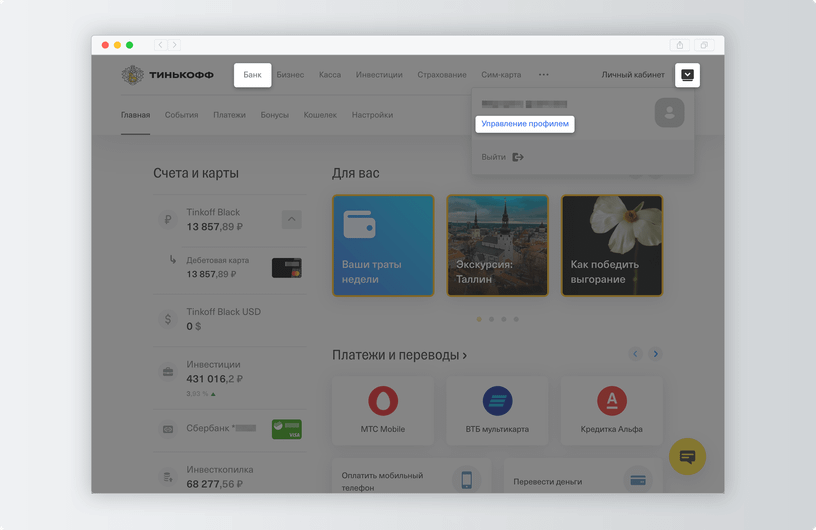Open the Касса section
Screen dimensions: 816x530
pyautogui.click(x=330, y=75)
